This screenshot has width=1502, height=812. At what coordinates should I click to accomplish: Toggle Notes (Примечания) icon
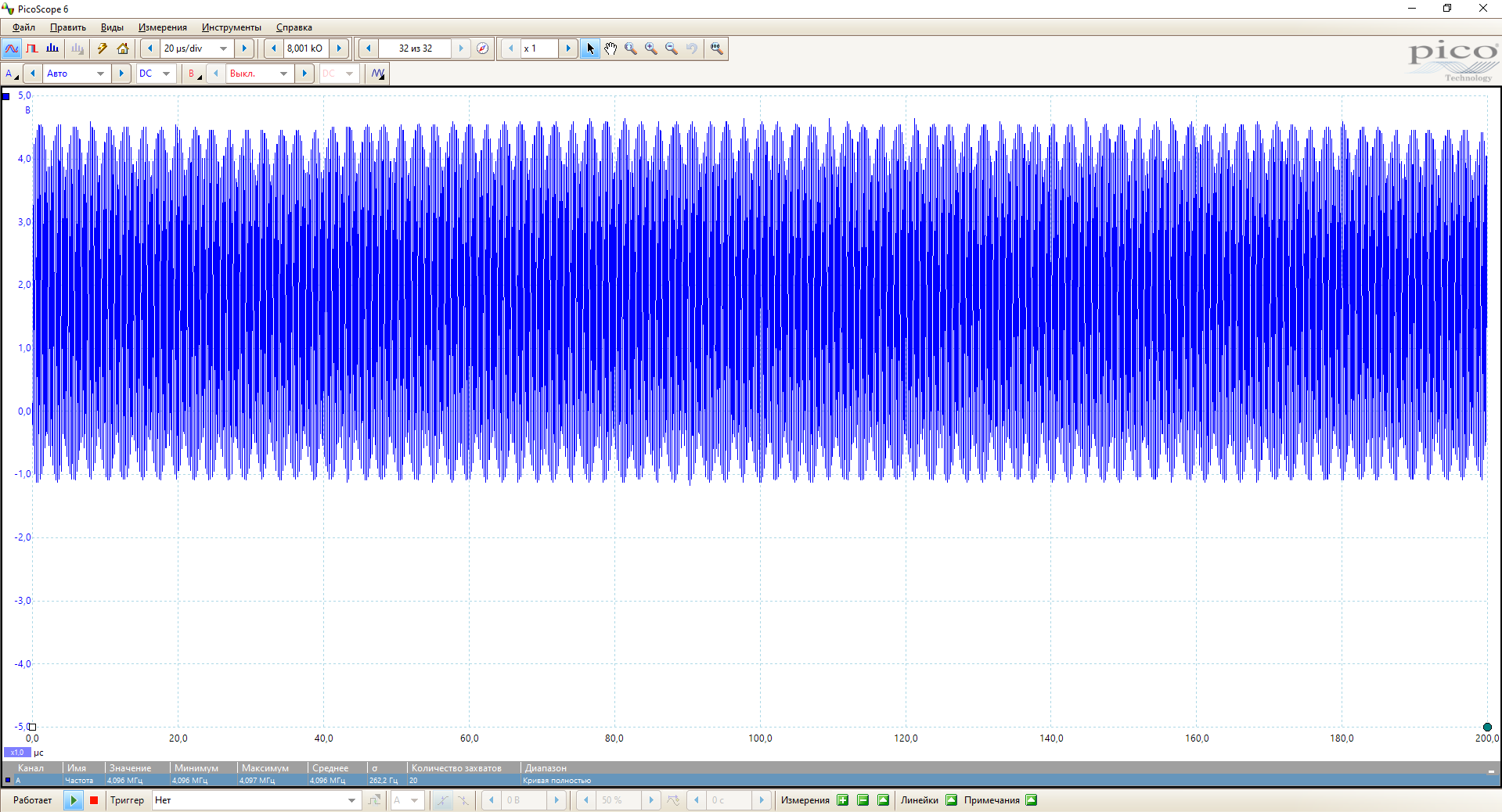pos(1032,800)
